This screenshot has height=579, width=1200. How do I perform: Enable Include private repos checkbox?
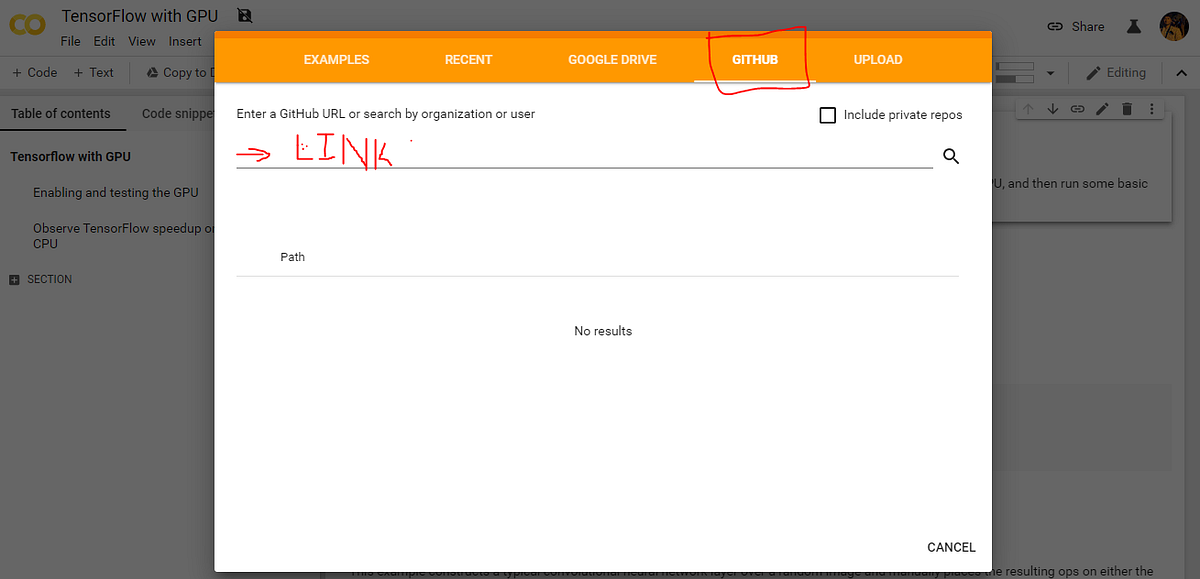(x=827, y=115)
